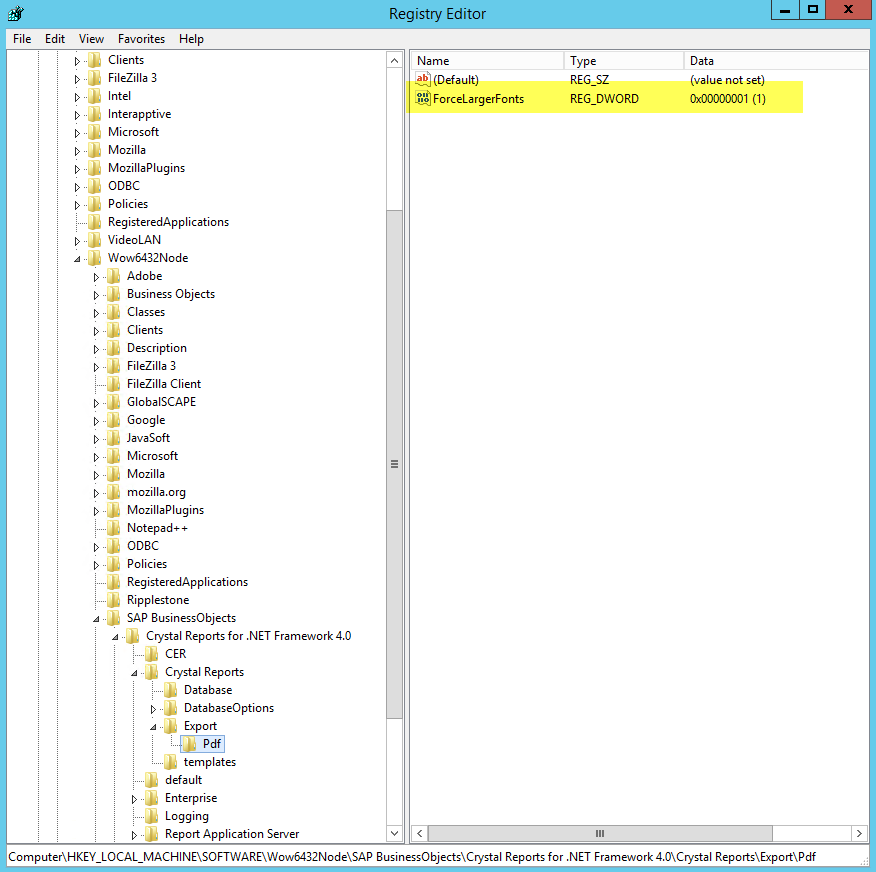
Task: Click the Adobe folder icon
Action: coord(113,276)
